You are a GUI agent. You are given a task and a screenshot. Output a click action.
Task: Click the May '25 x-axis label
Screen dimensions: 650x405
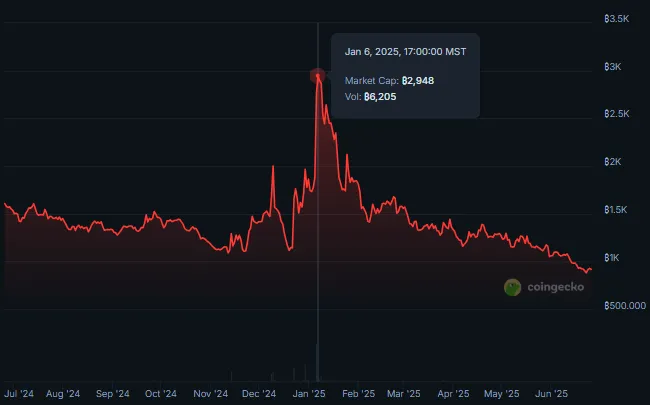point(502,393)
